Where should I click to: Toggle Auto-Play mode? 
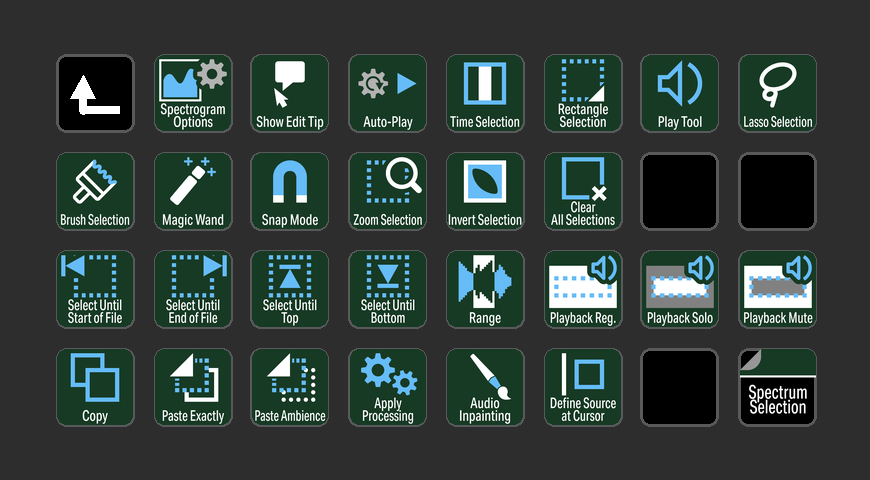pos(387,93)
